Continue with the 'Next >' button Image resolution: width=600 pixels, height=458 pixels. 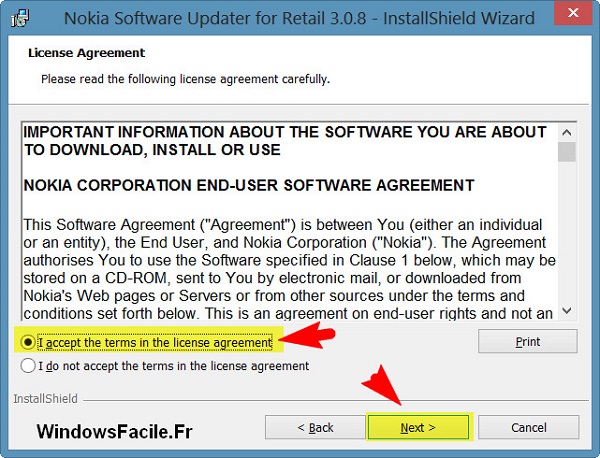(x=418, y=427)
